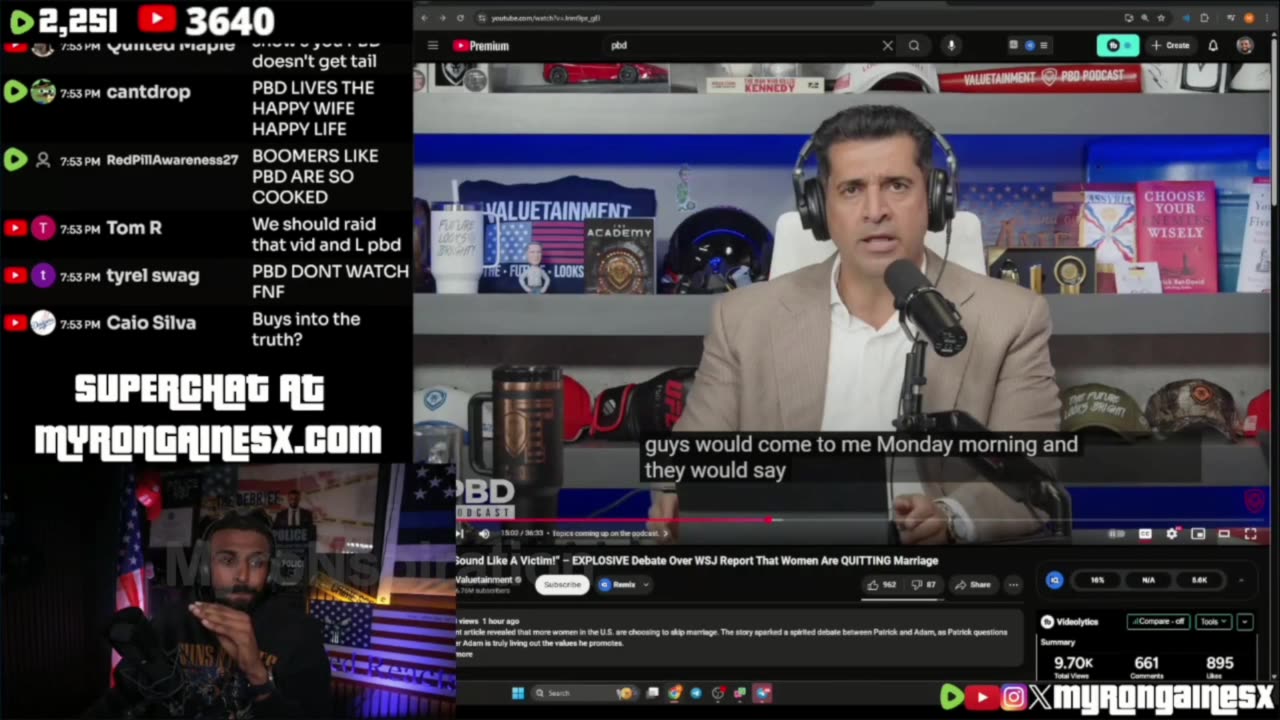This screenshot has height=720, width=1280.
Task: Clear the 'pbd' search text with X
Action: point(887,45)
